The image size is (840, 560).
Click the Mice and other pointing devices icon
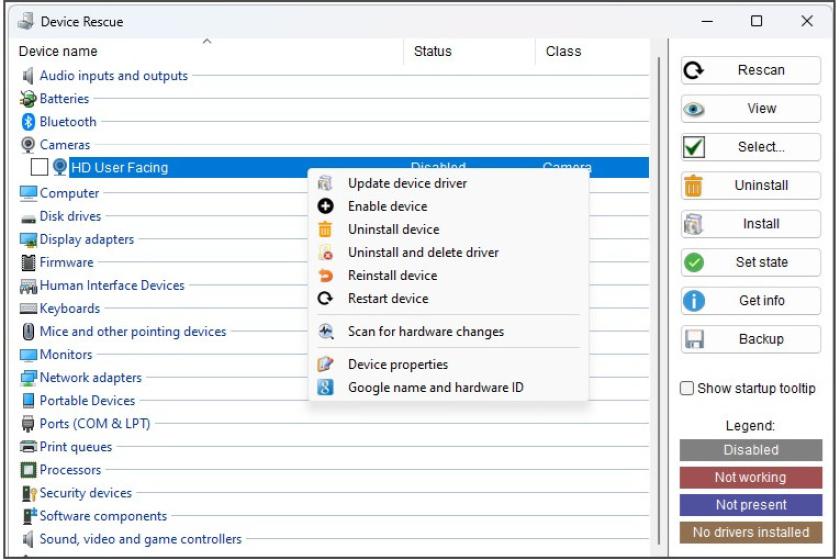coord(28,331)
